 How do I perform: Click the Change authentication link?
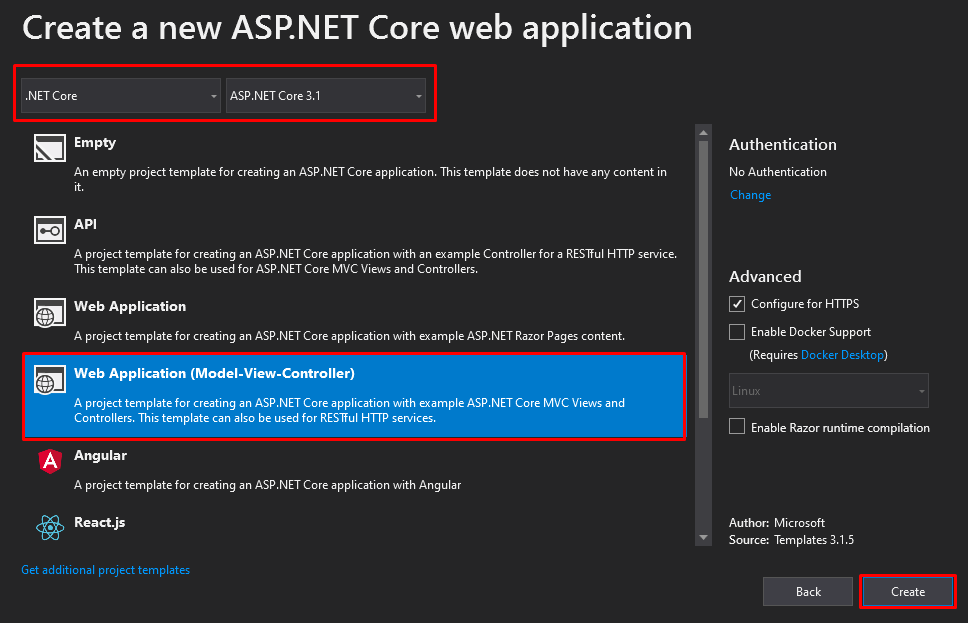750,195
